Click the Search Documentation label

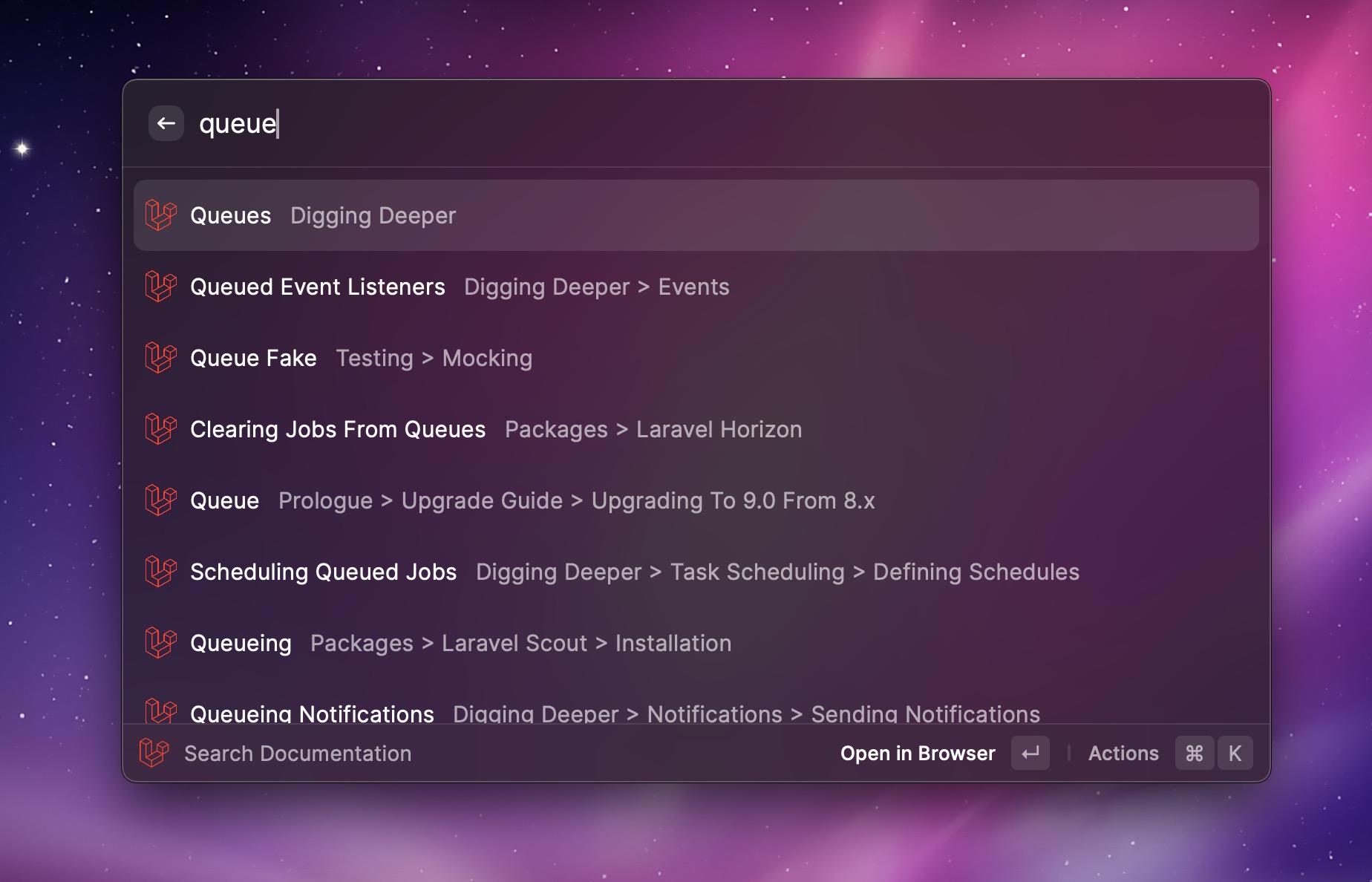[298, 753]
